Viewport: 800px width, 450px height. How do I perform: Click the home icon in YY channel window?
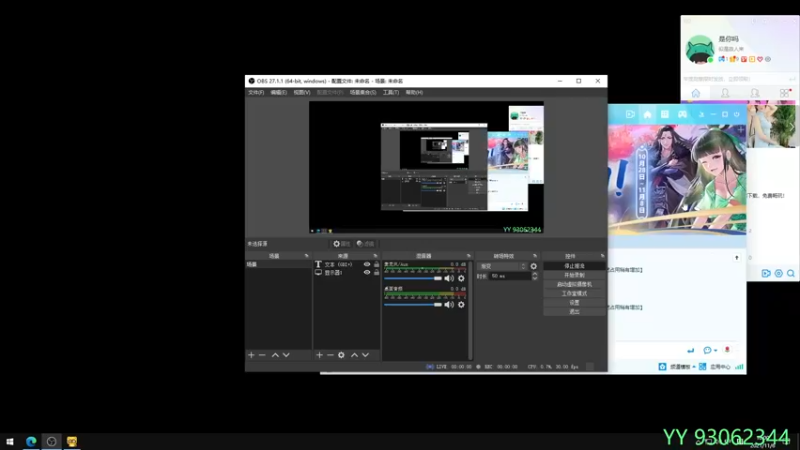[x=647, y=114]
